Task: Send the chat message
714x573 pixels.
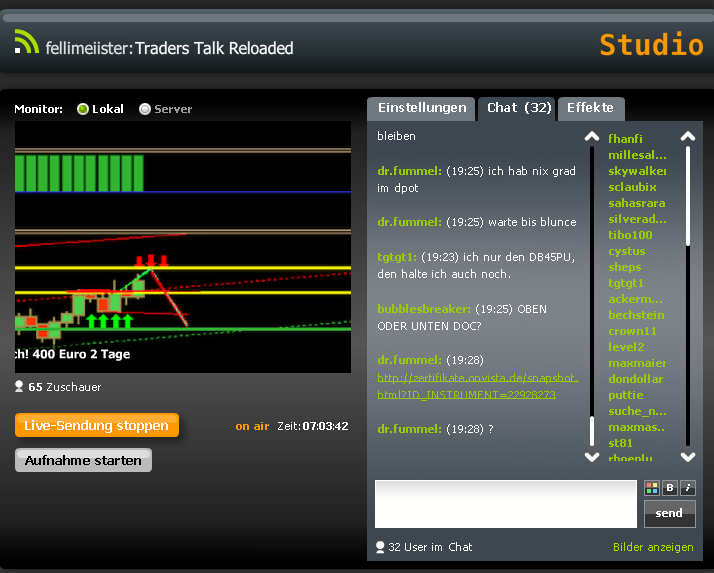Action: 669,513
